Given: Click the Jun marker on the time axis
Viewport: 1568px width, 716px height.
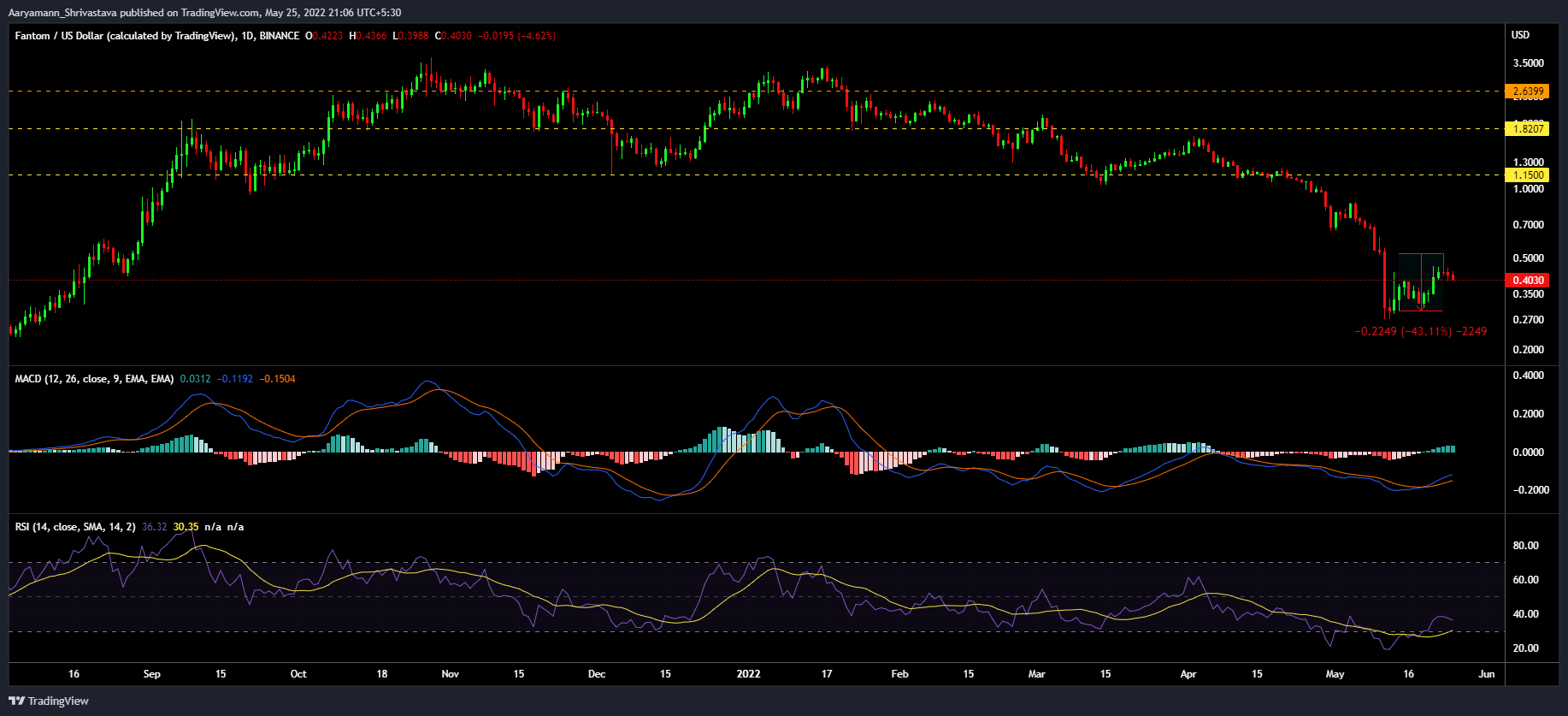Looking at the screenshot, I should pyautogui.click(x=1486, y=674).
